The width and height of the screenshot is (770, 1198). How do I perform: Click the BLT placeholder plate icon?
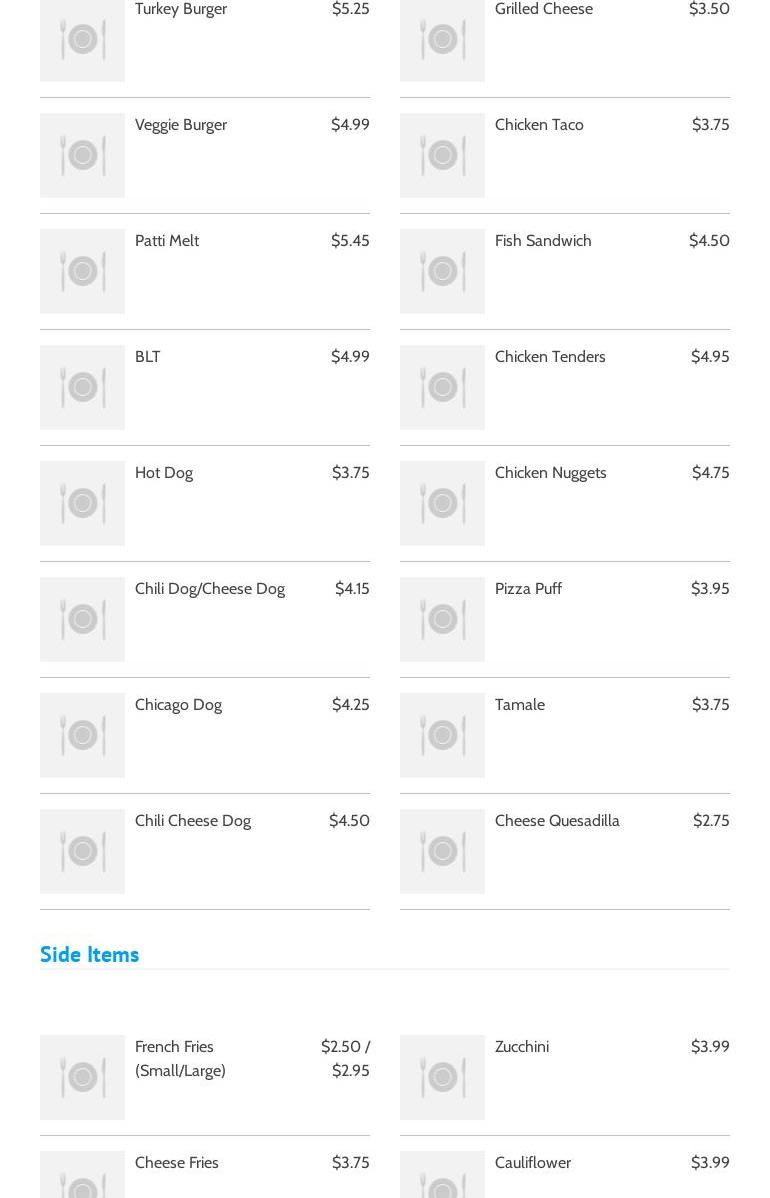82,387
